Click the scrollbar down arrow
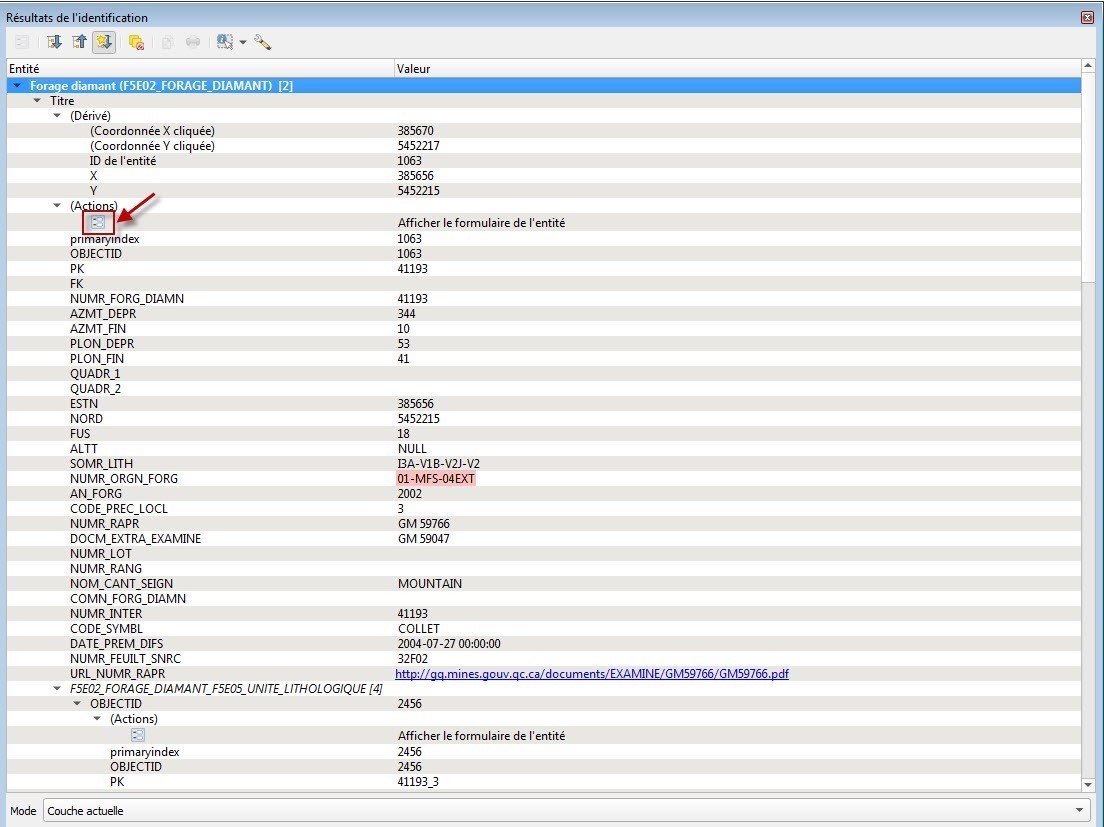1104x827 pixels. coord(1088,783)
